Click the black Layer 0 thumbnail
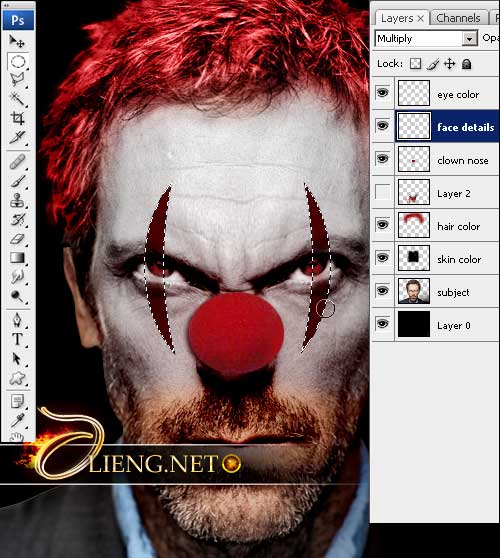500x558 pixels. [414, 324]
